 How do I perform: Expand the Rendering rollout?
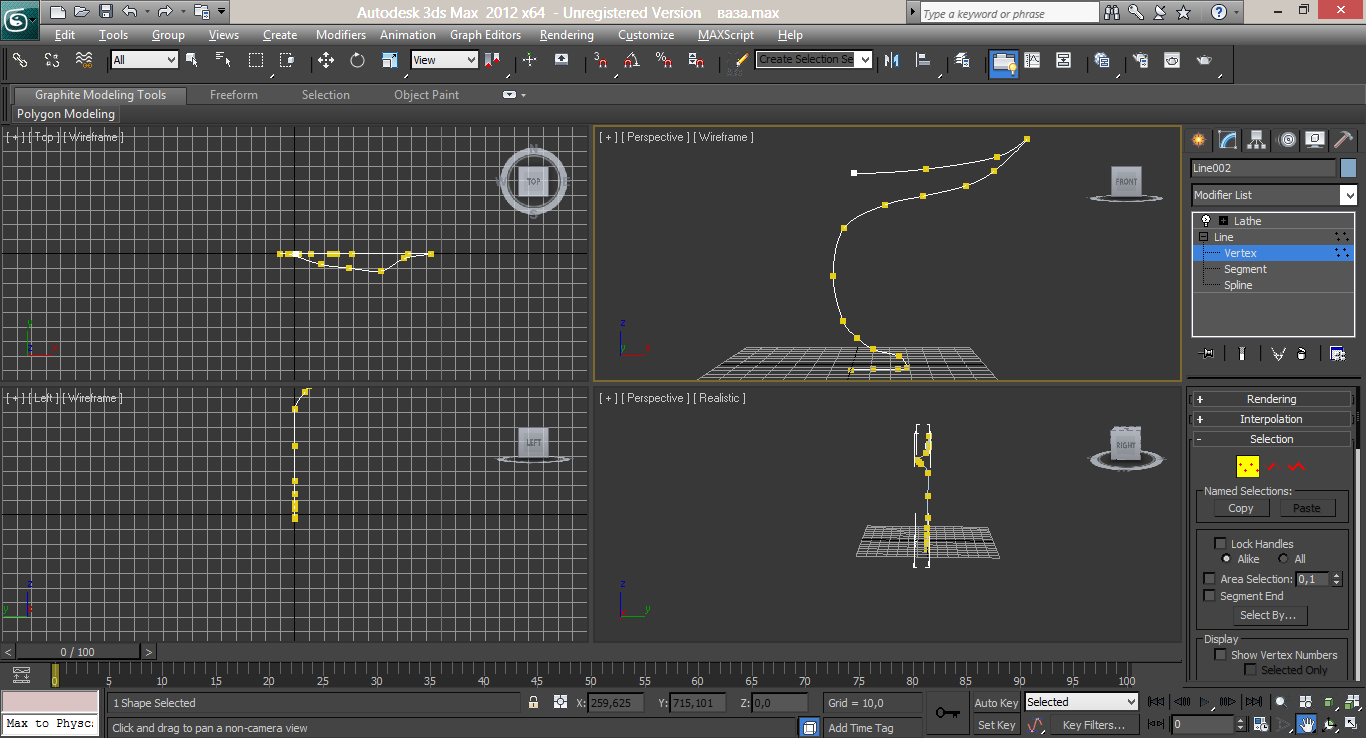[x=1271, y=399]
